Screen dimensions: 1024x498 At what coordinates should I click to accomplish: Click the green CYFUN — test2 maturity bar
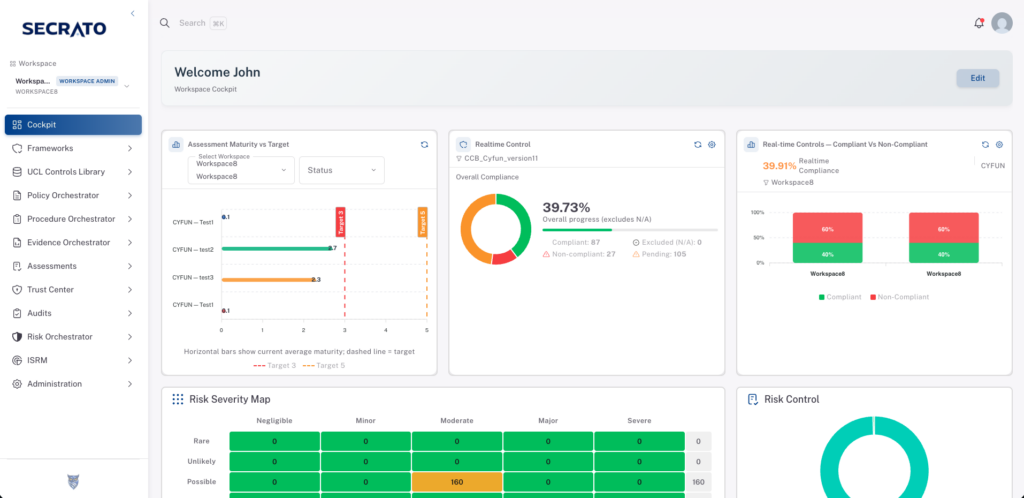click(x=276, y=248)
